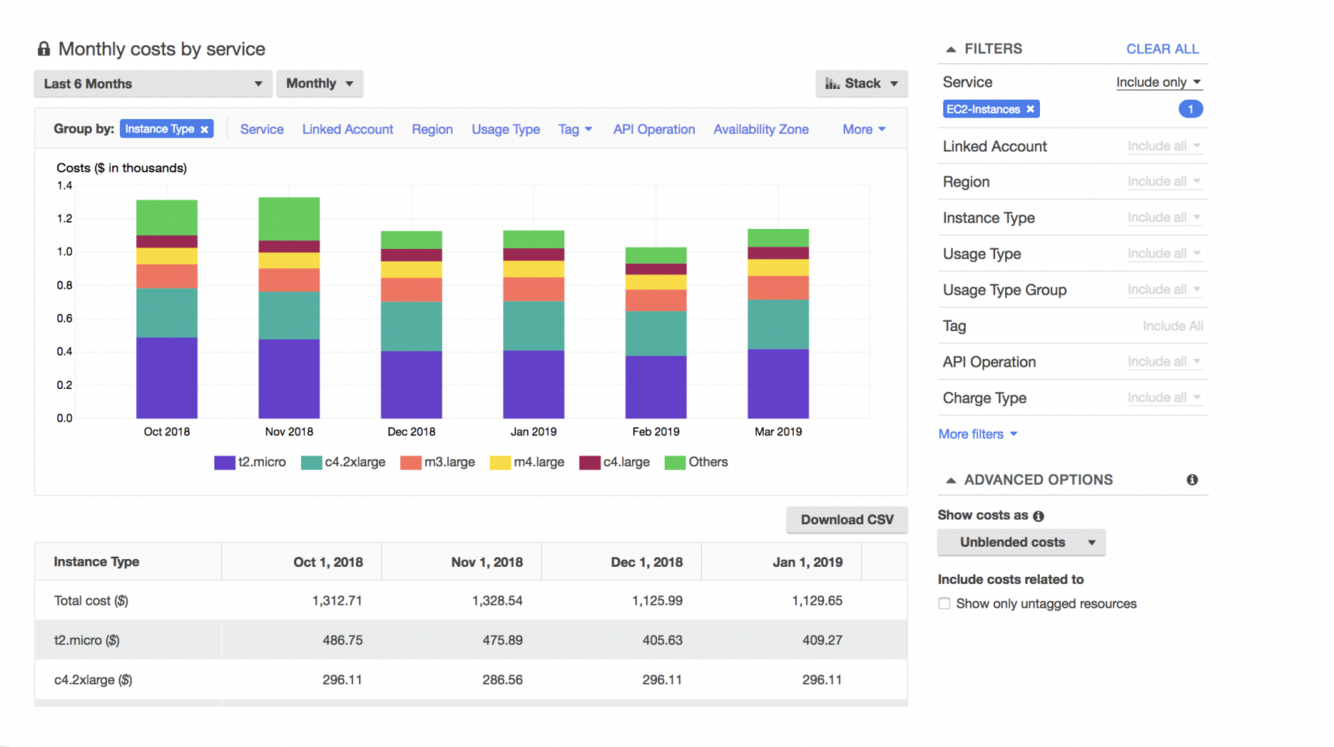Enable Show only untagged resources
This screenshot has width=1334, height=747.
tap(944, 604)
